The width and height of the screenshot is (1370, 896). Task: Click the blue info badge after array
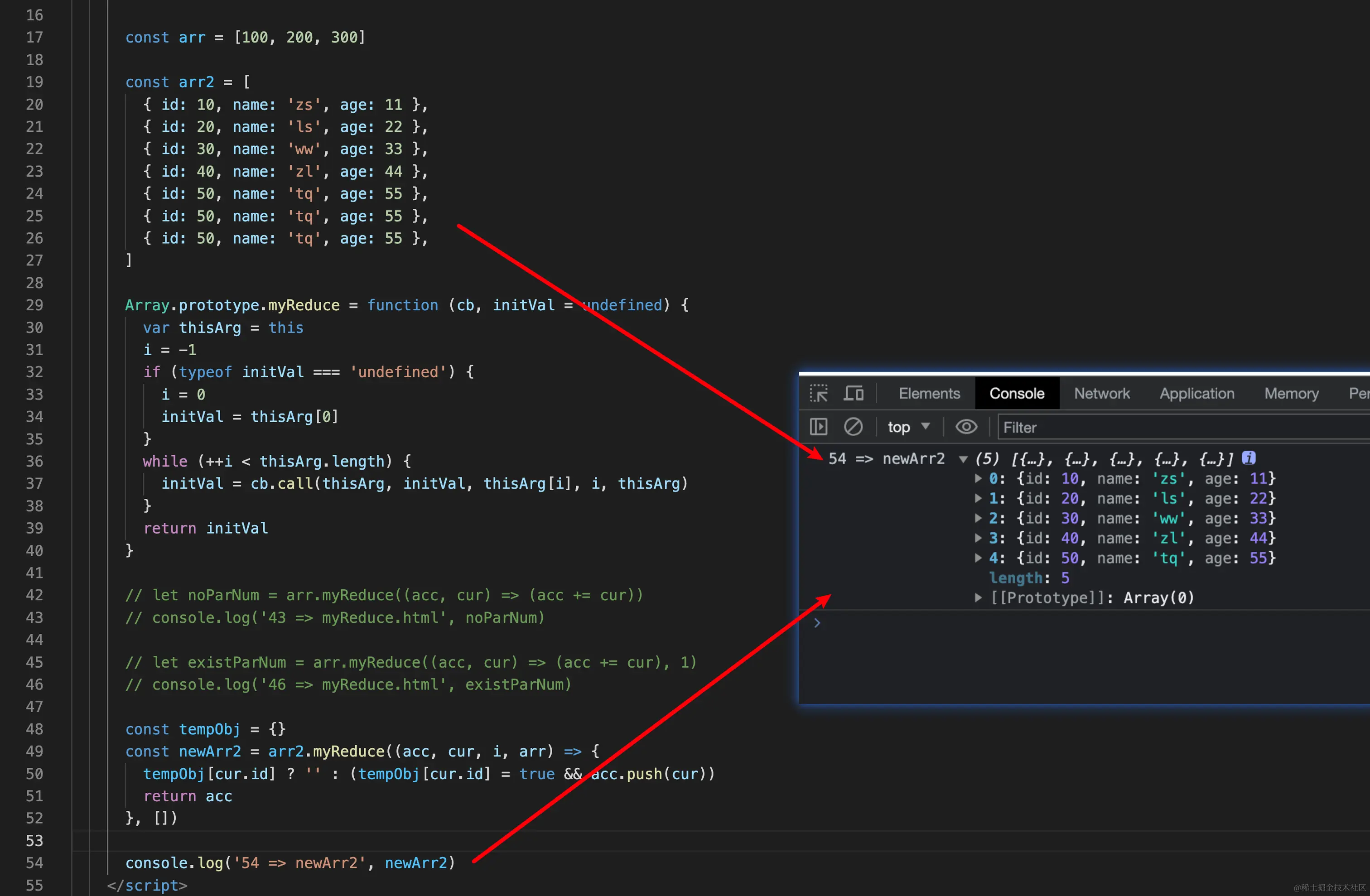[x=1249, y=458]
